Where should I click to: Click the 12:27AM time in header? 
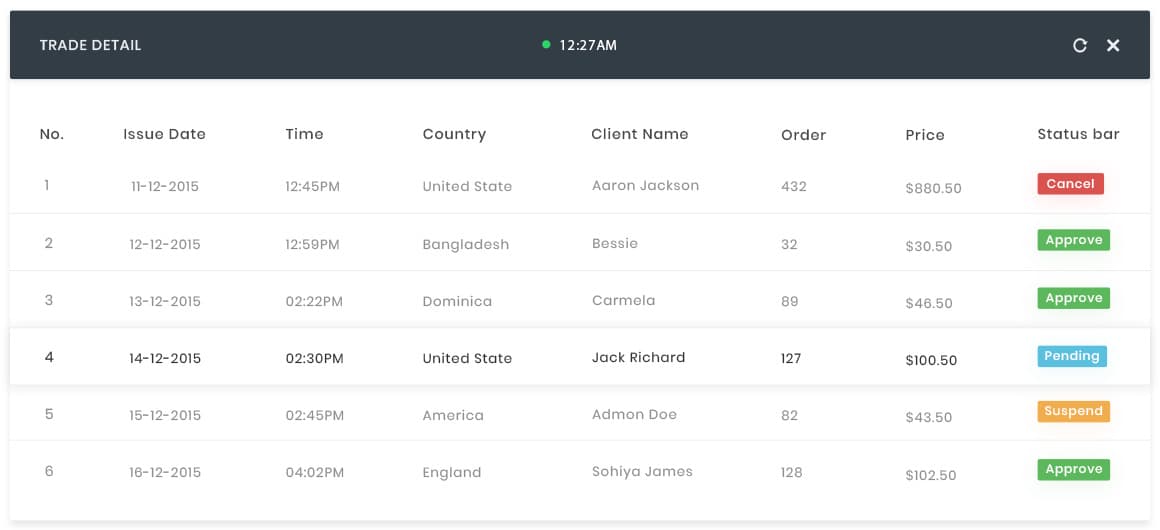tap(588, 45)
